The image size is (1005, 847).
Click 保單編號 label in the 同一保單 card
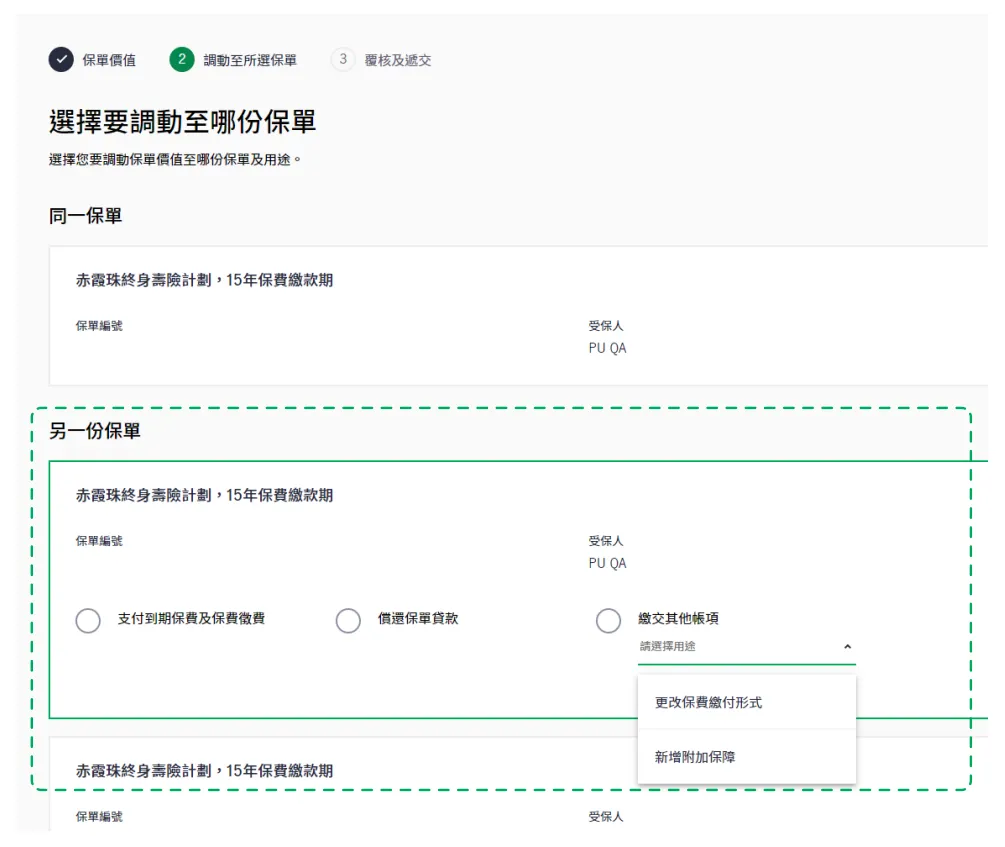(x=99, y=326)
